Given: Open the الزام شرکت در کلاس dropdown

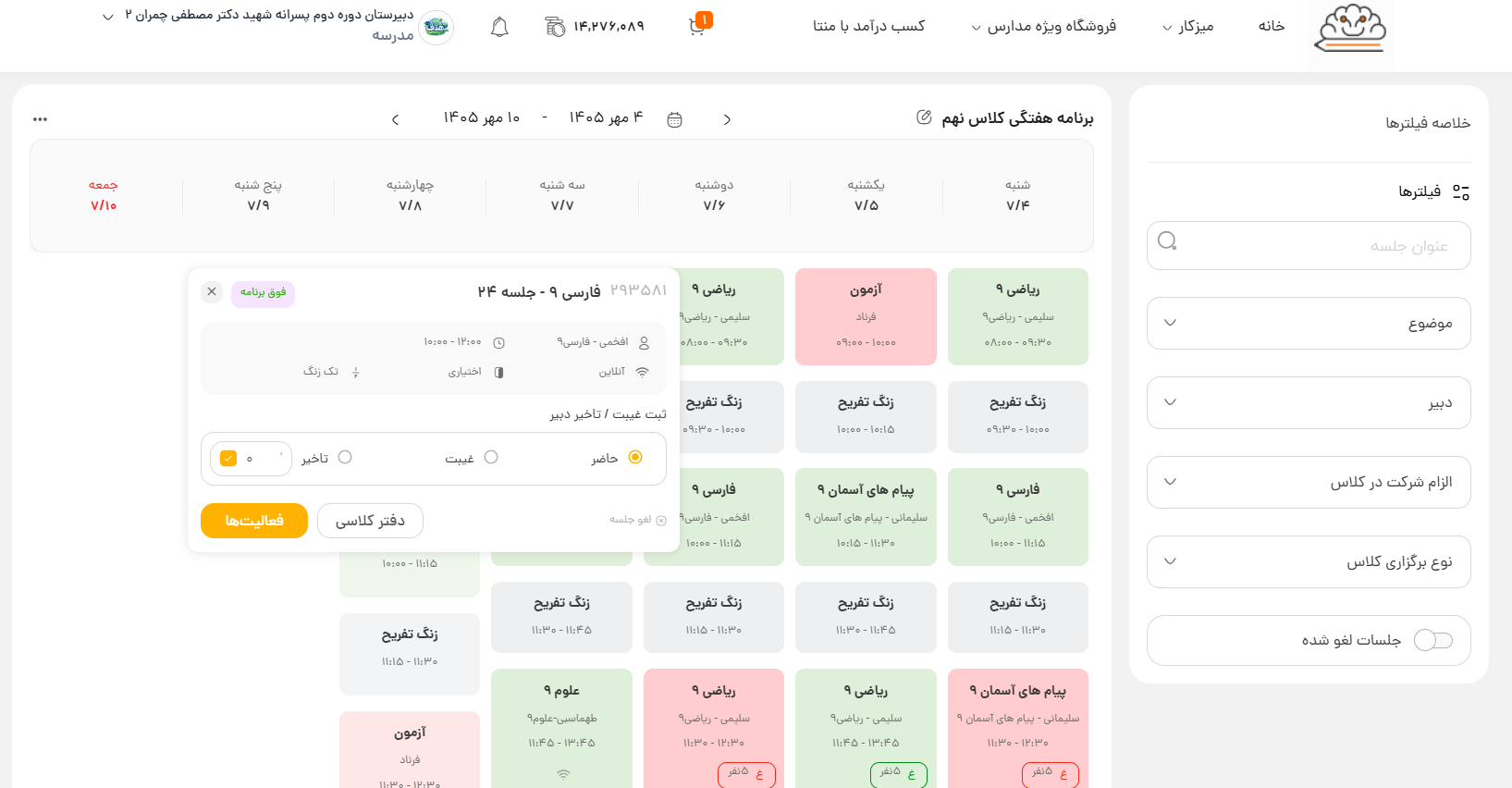Looking at the screenshot, I should click(1309, 482).
